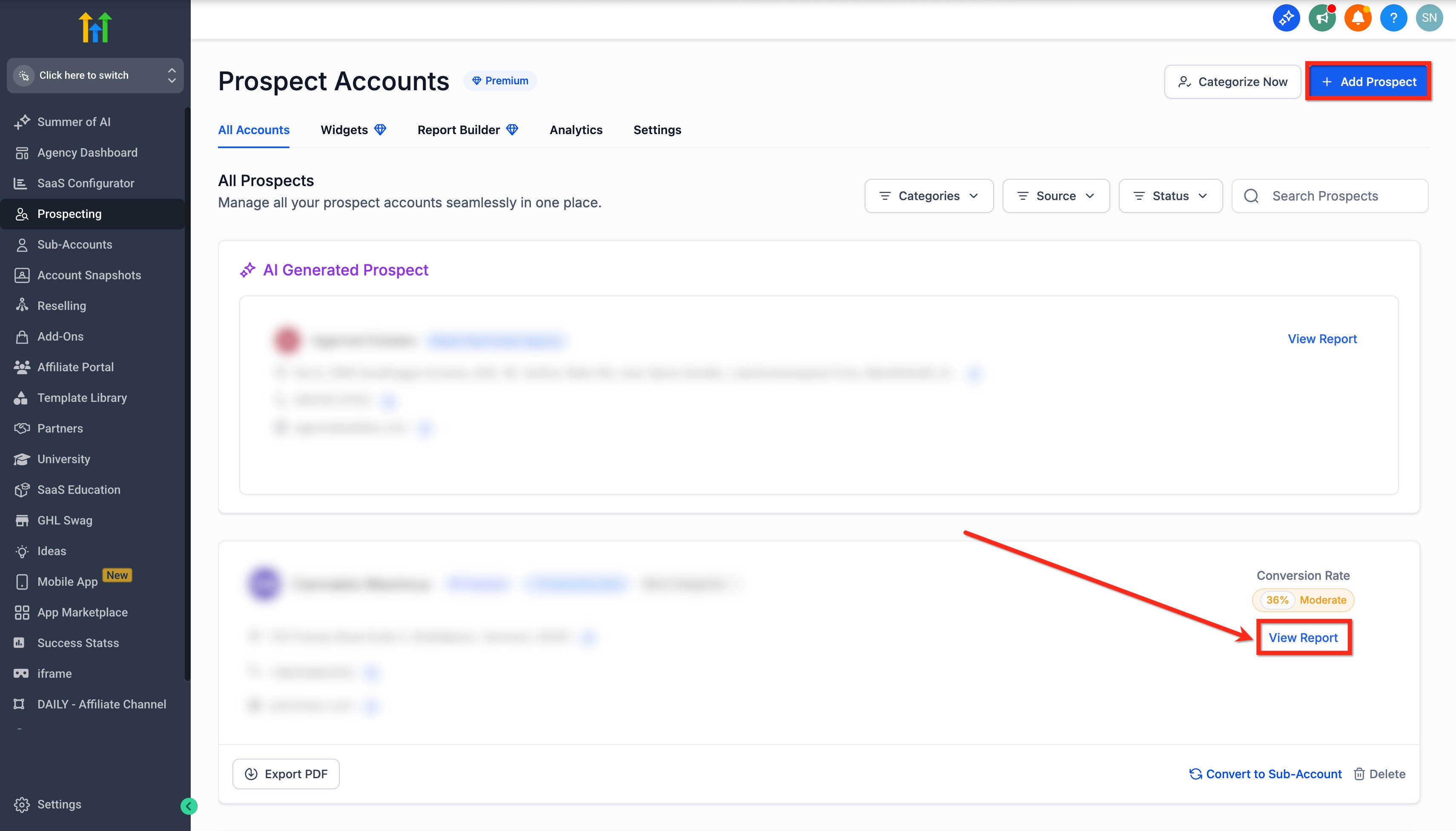Open Account Snapshots in sidebar
The image size is (1456, 831).
click(89, 275)
